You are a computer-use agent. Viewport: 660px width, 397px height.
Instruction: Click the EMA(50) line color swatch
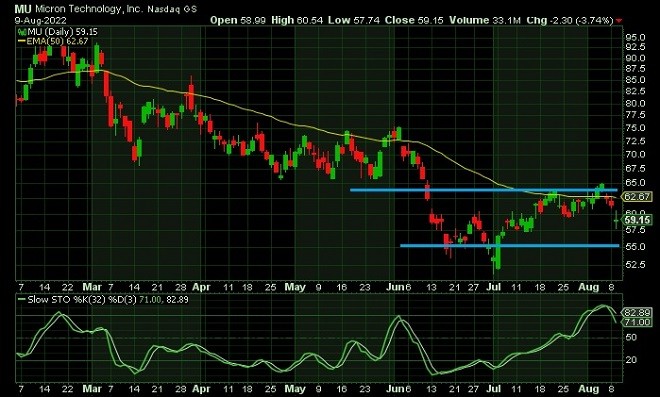coord(22,41)
